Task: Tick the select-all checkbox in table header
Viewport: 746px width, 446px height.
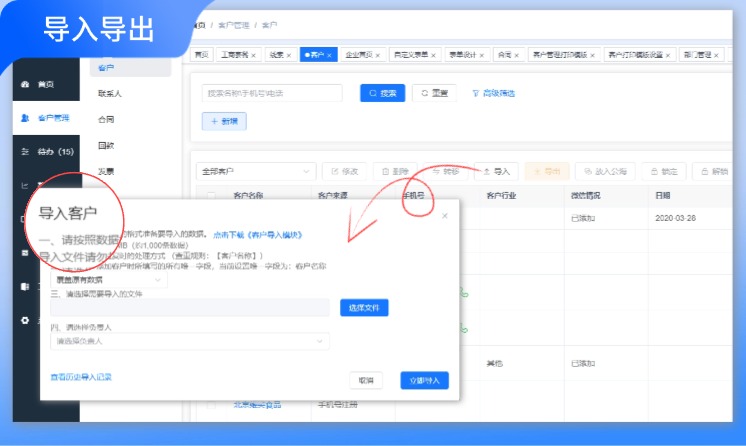Action: point(210,196)
